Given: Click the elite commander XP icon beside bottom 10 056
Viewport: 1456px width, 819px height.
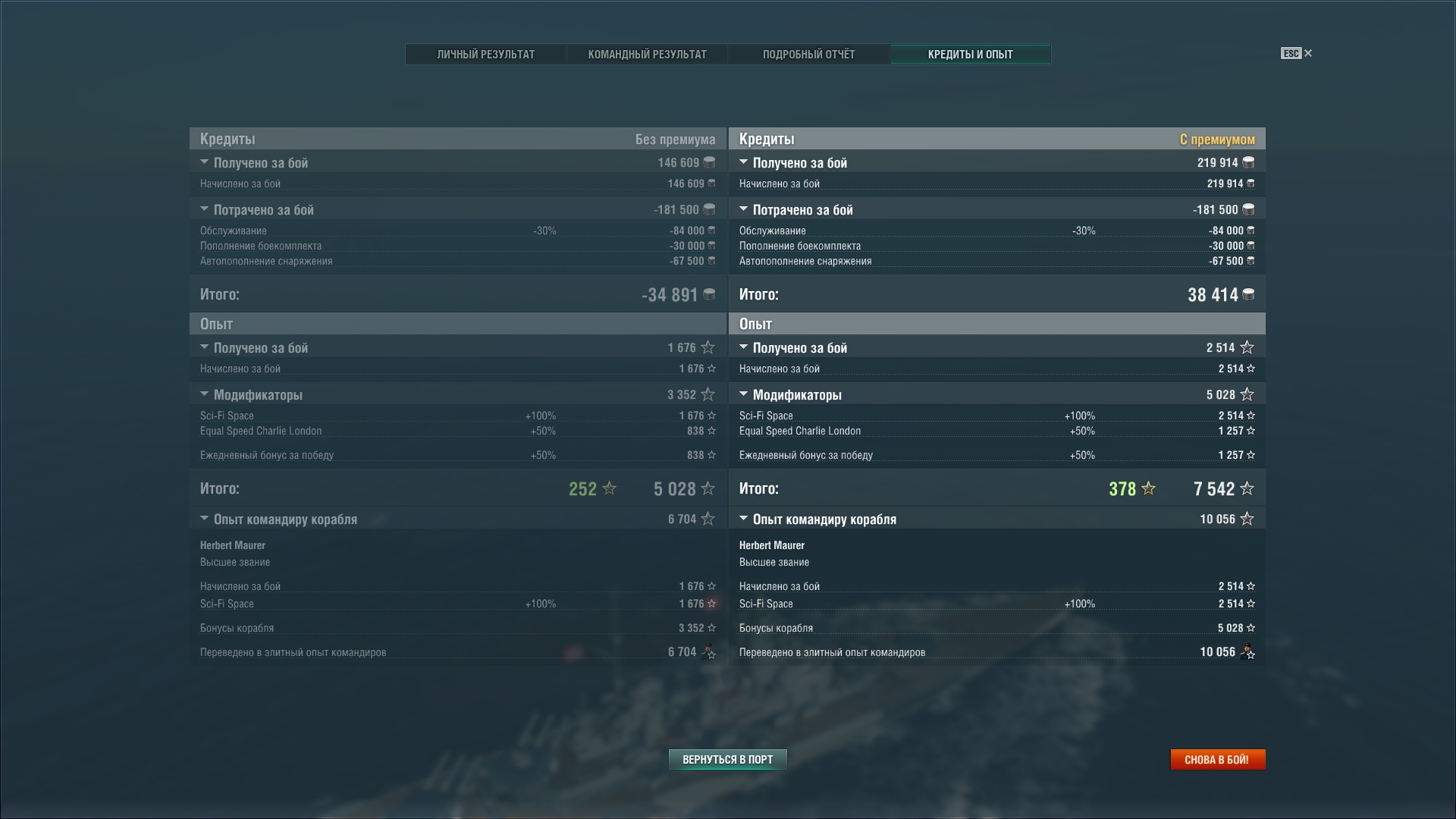Looking at the screenshot, I should [x=1247, y=651].
